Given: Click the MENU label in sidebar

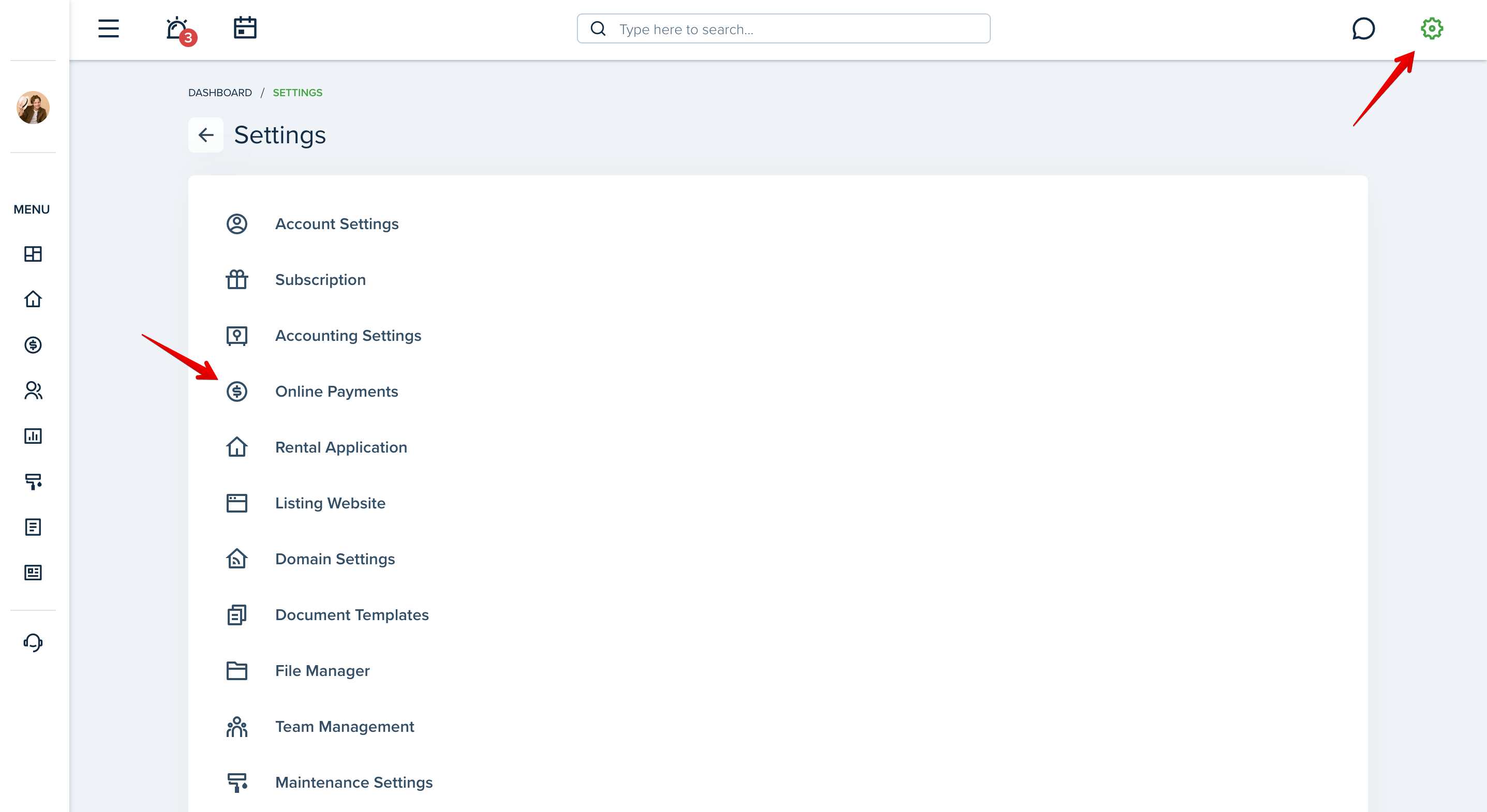Looking at the screenshot, I should [32, 209].
